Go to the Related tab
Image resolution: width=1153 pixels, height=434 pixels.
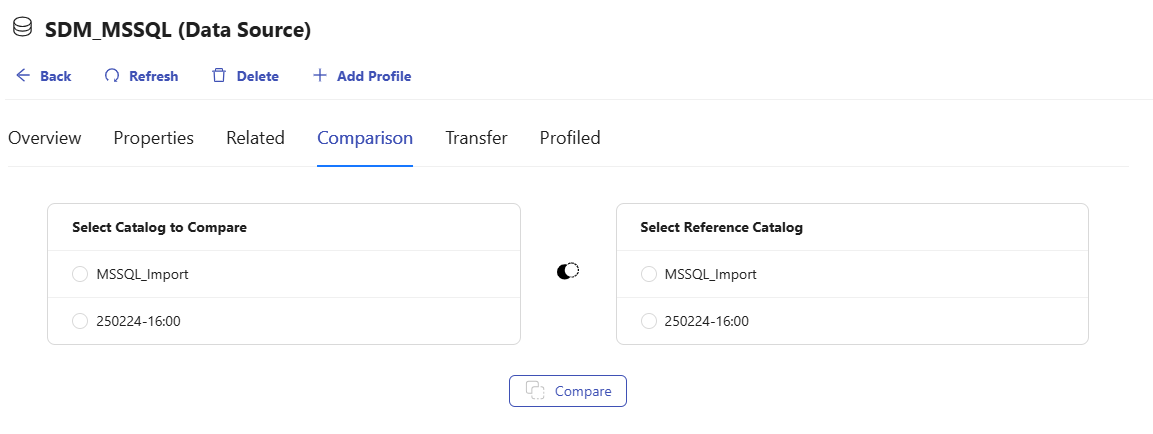(x=255, y=138)
